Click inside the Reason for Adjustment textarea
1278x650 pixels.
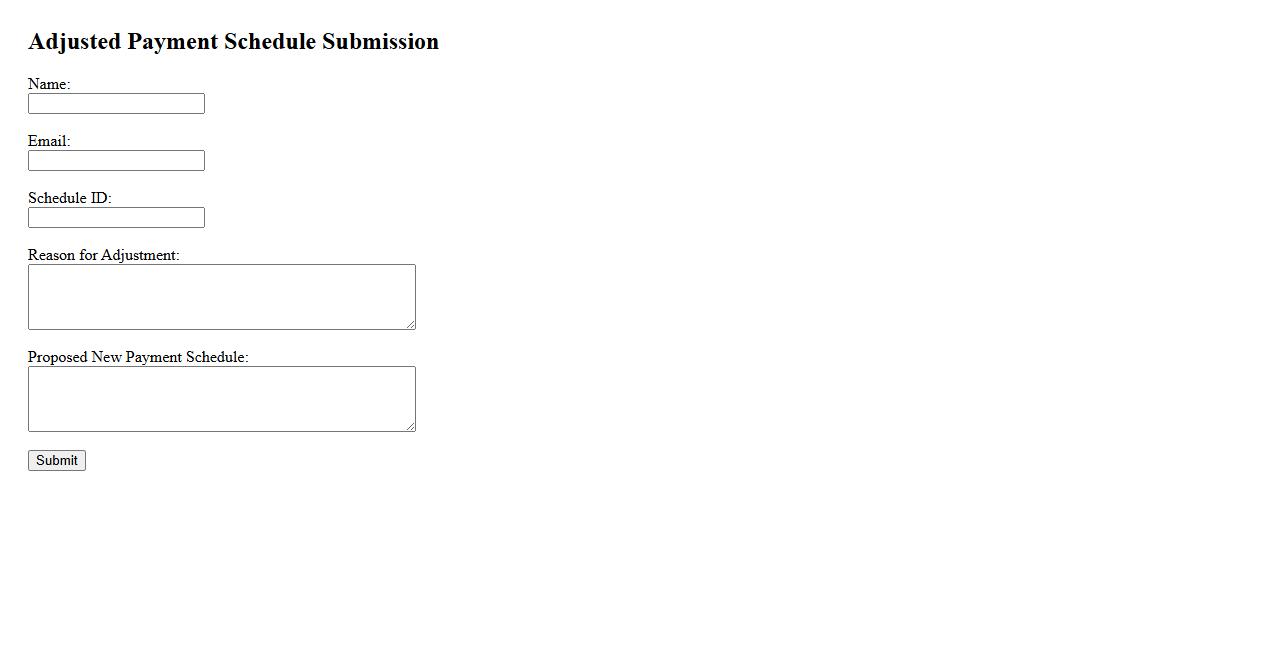click(x=221, y=297)
